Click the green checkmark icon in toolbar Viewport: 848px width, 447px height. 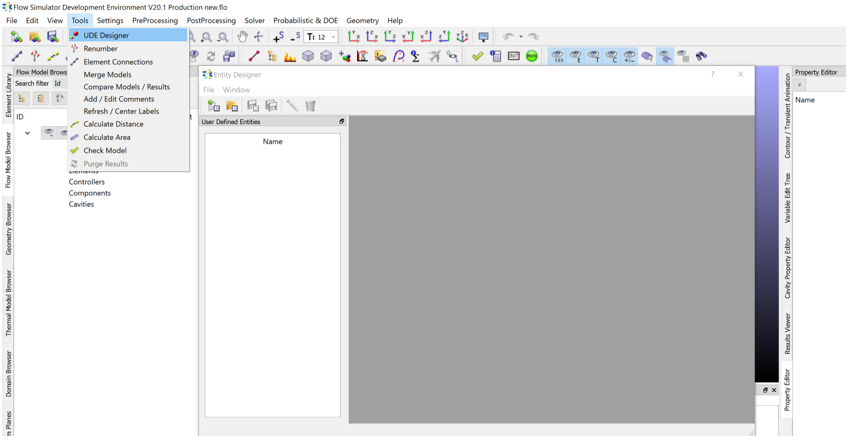[477, 57]
